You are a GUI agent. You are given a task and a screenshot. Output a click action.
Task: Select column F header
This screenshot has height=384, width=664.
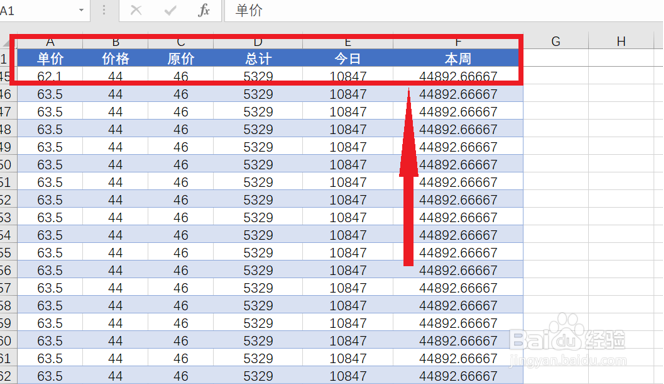tap(458, 42)
